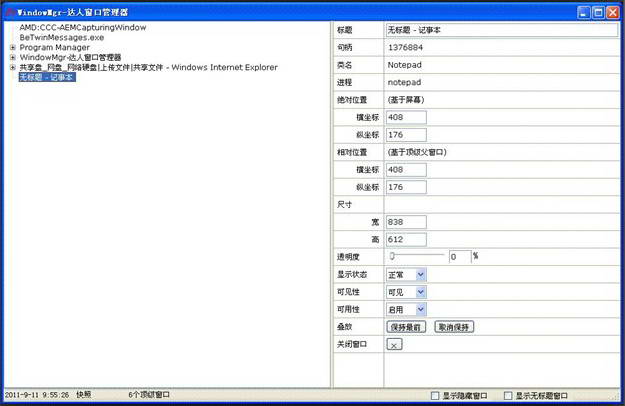625x406 pixels.
Task: Select the WindowMgr-达人窗口管理器 entry
Action: (70, 57)
